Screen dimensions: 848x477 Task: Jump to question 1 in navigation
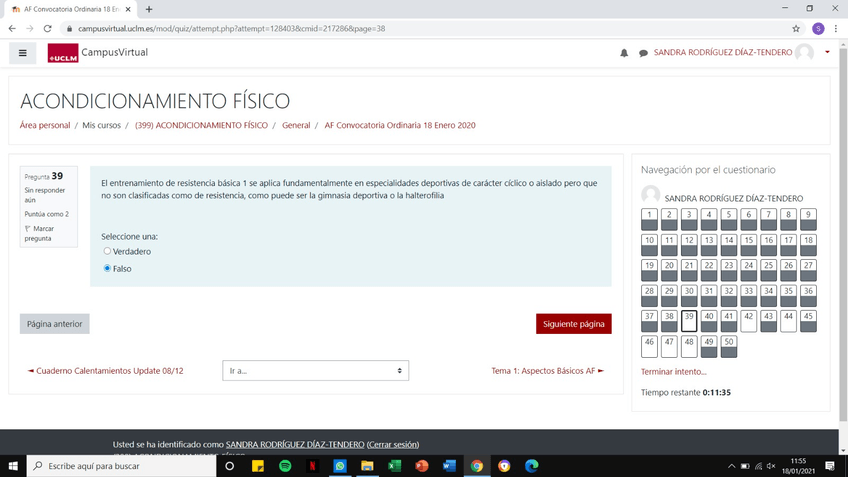click(649, 219)
